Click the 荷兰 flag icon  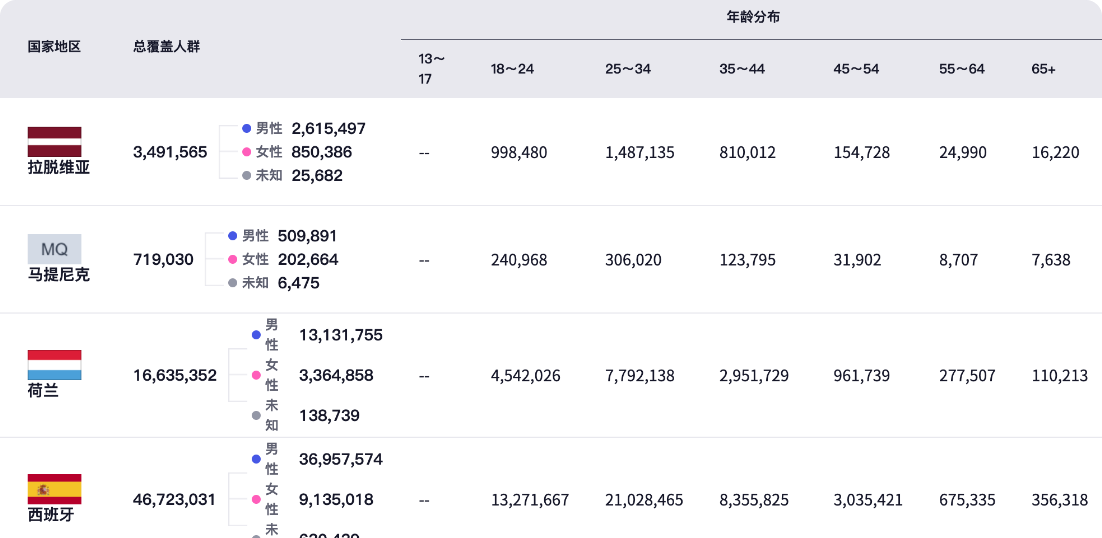tap(55, 365)
